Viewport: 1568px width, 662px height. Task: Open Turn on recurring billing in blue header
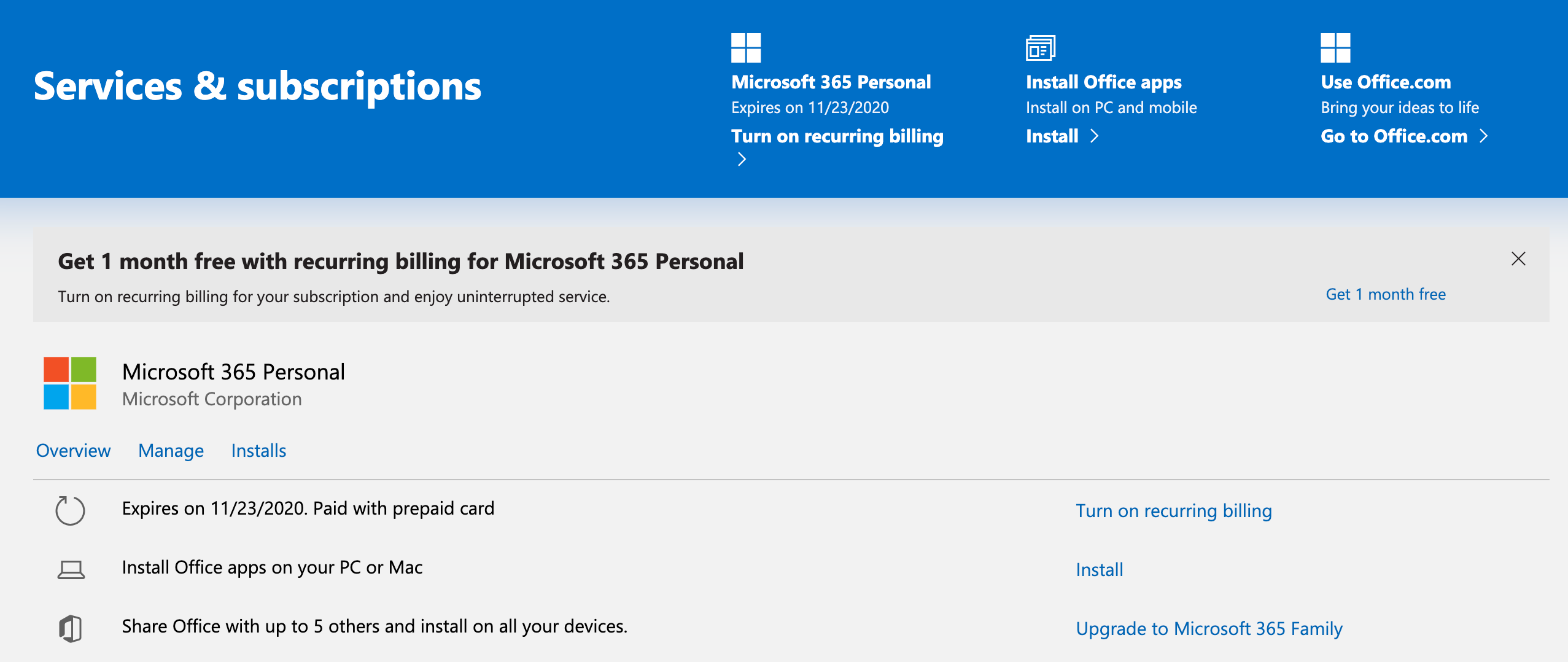click(837, 136)
